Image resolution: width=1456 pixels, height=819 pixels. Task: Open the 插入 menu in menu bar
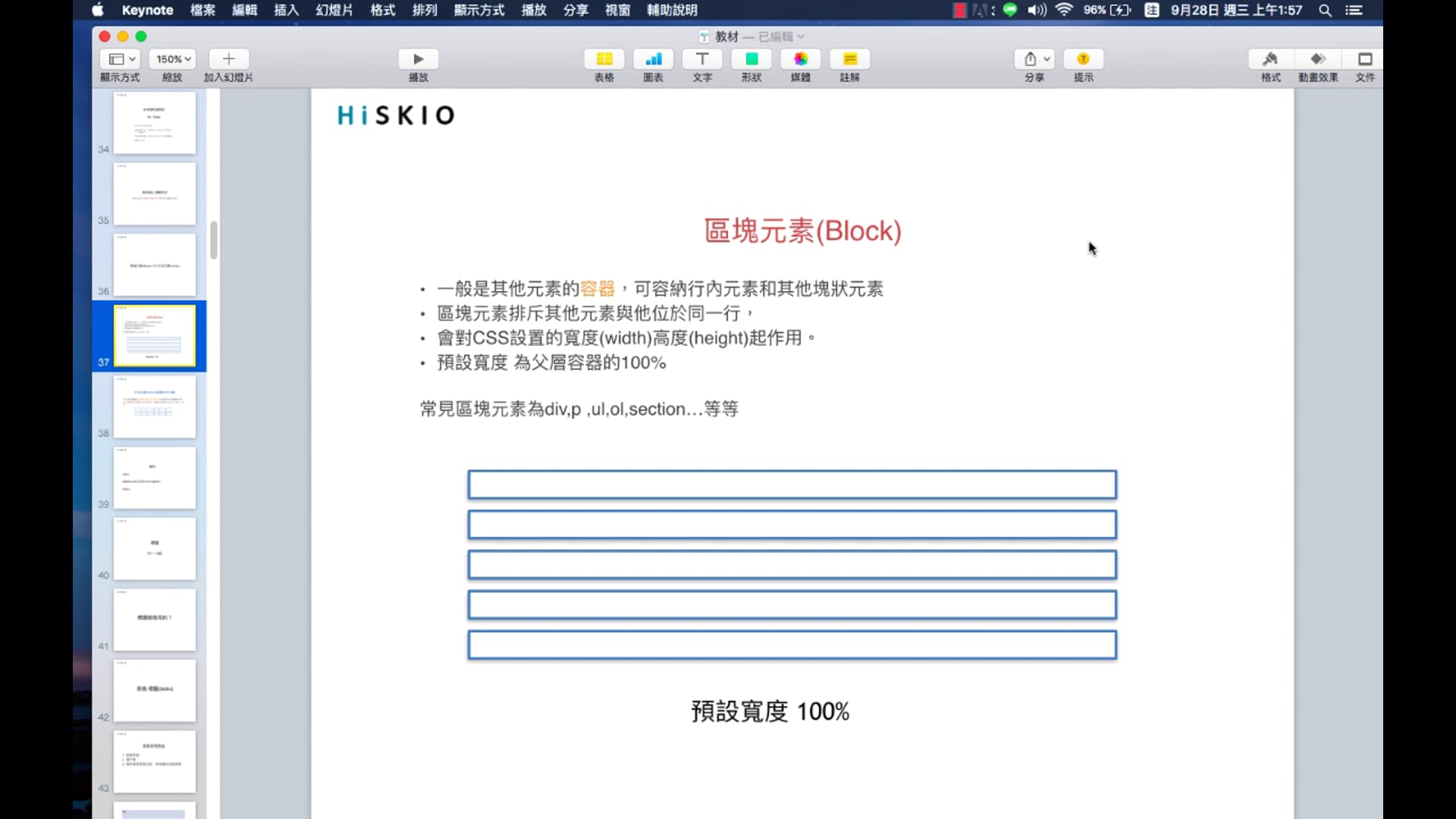pos(286,10)
